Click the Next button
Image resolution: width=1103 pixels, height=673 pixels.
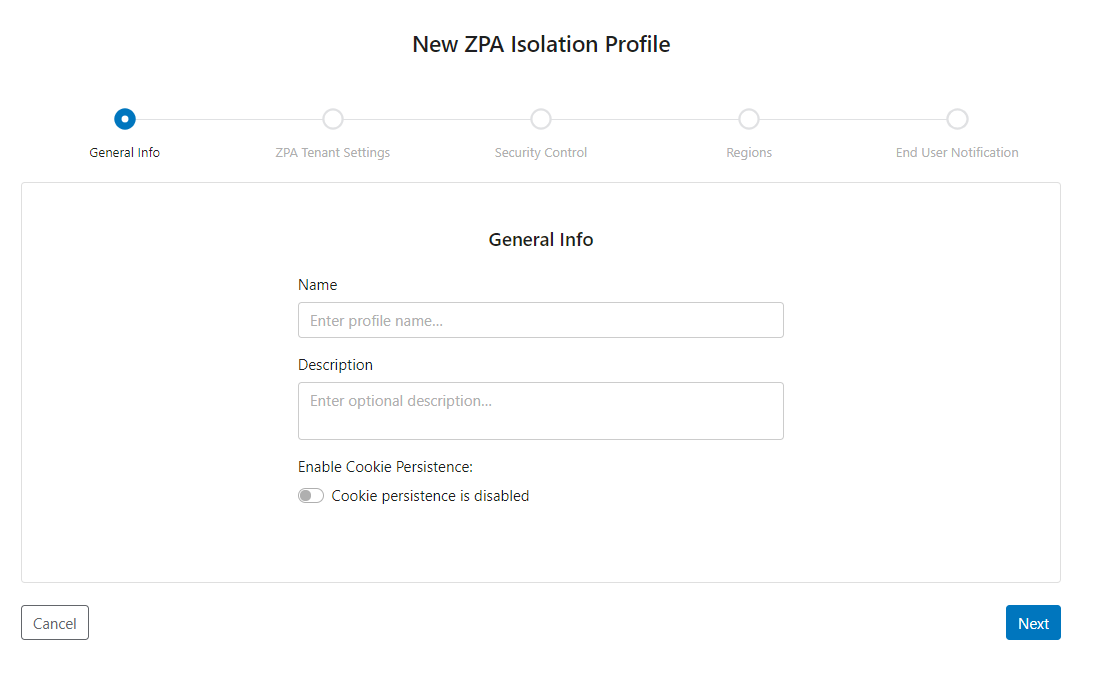(1033, 622)
